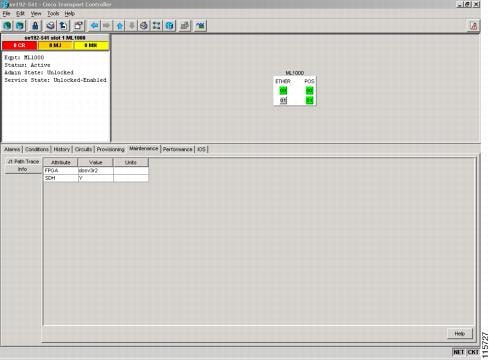The height and width of the screenshot is (360, 489).
Task: Open the Help menu
Action: [69, 13]
